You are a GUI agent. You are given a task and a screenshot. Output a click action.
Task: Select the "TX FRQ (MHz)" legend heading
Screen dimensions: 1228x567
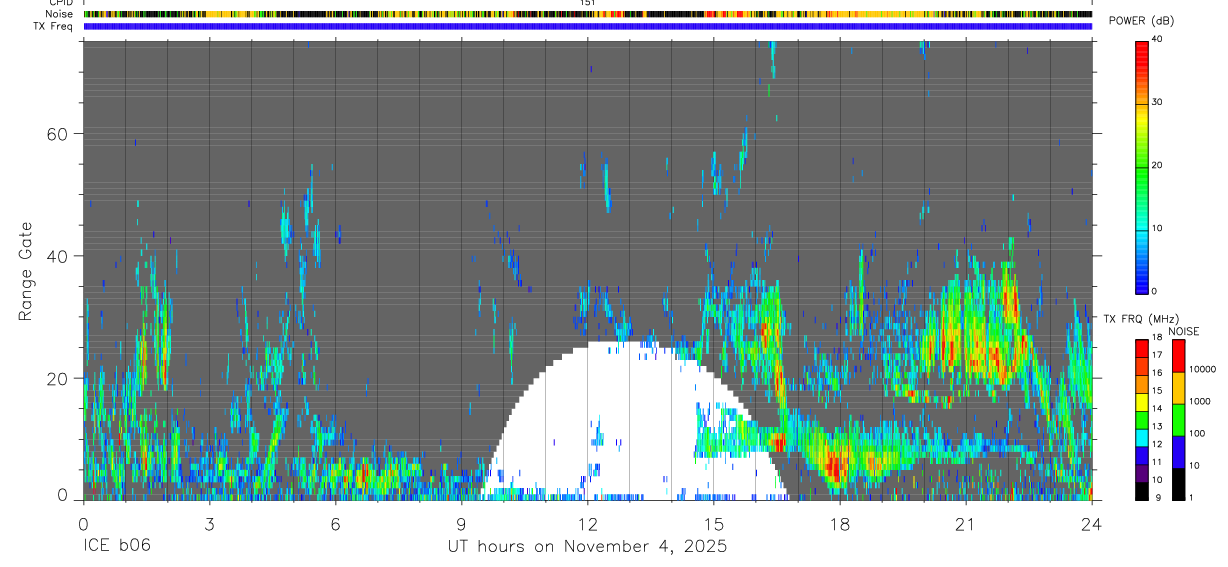tap(1134, 319)
